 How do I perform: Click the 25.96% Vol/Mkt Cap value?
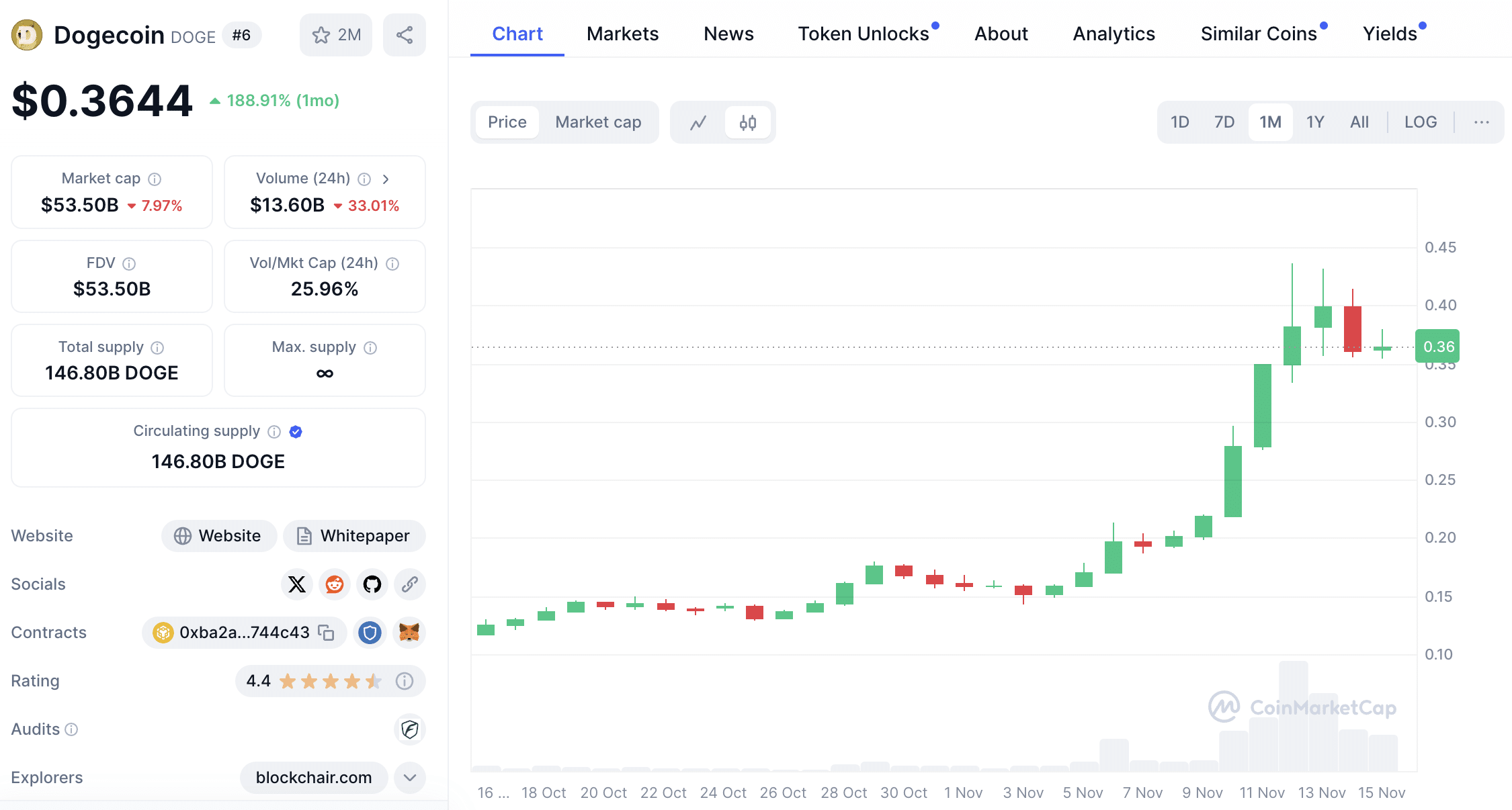click(x=325, y=289)
